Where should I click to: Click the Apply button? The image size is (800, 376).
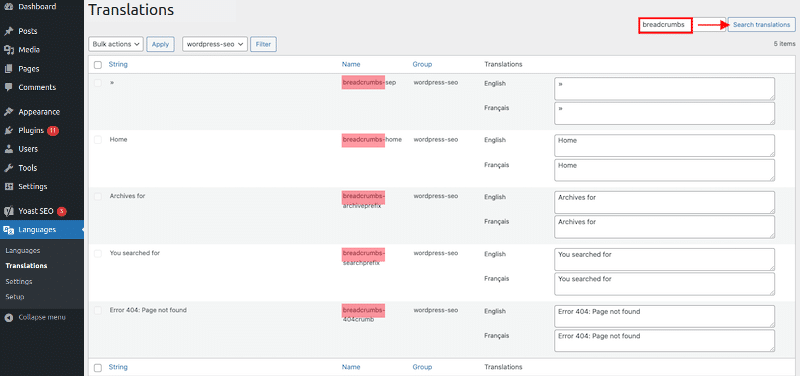(x=160, y=44)
